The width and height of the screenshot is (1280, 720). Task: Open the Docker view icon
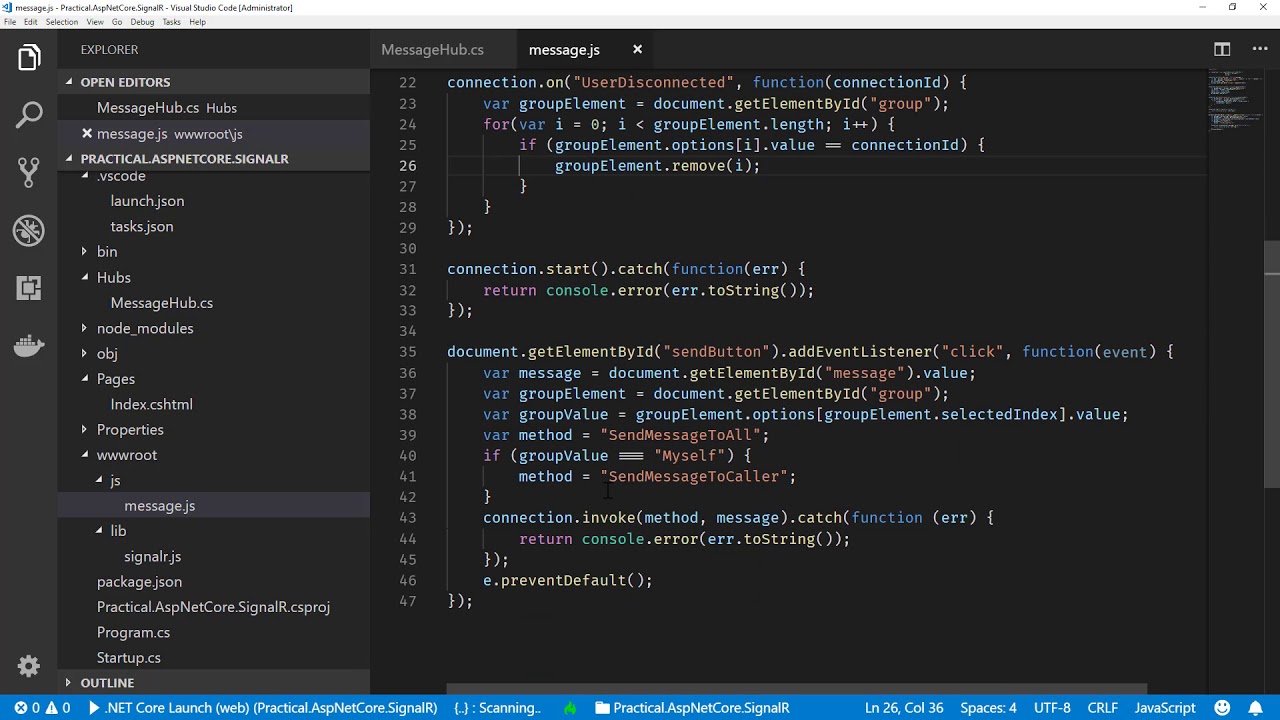tap(29, 346)
